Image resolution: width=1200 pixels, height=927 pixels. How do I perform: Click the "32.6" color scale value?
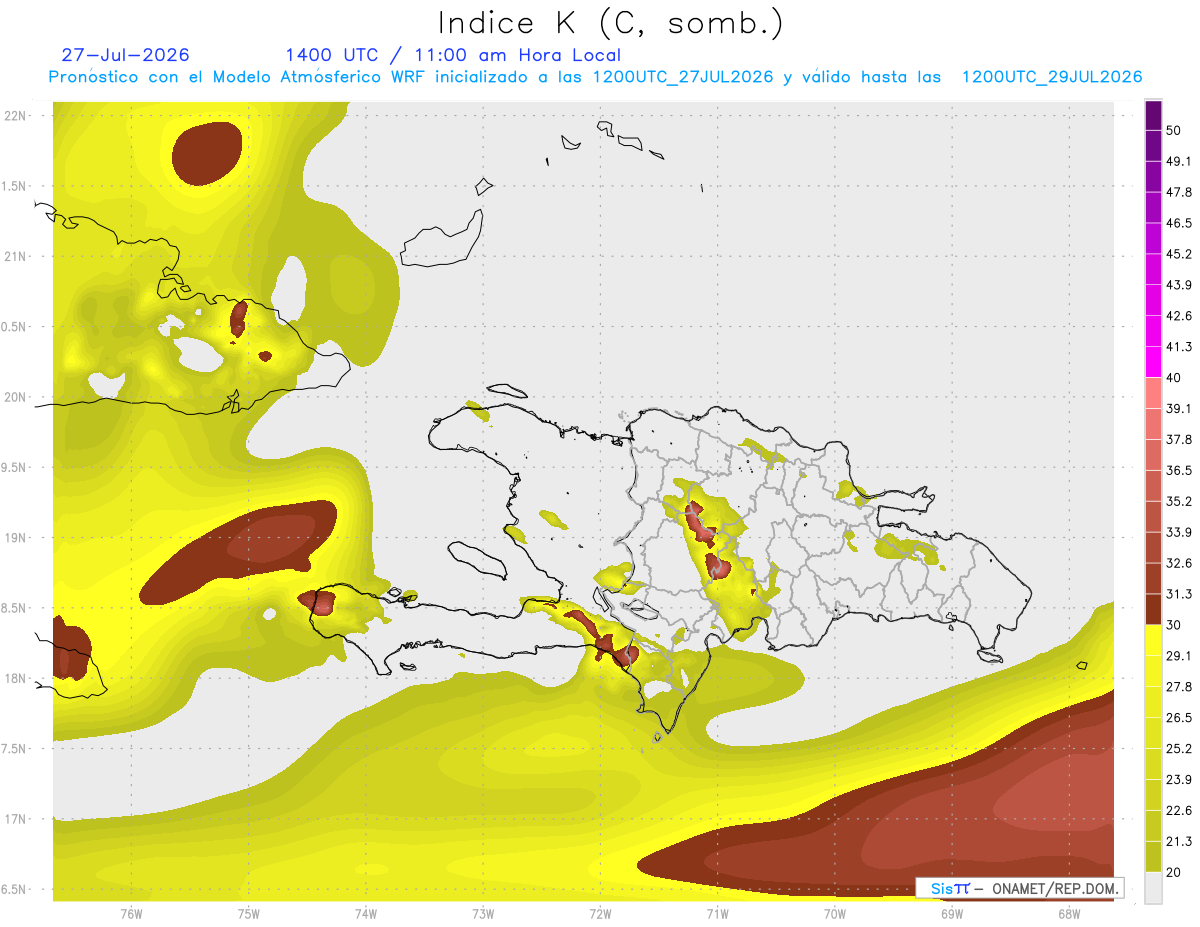pyautogui.click(x=1179, y=563)
